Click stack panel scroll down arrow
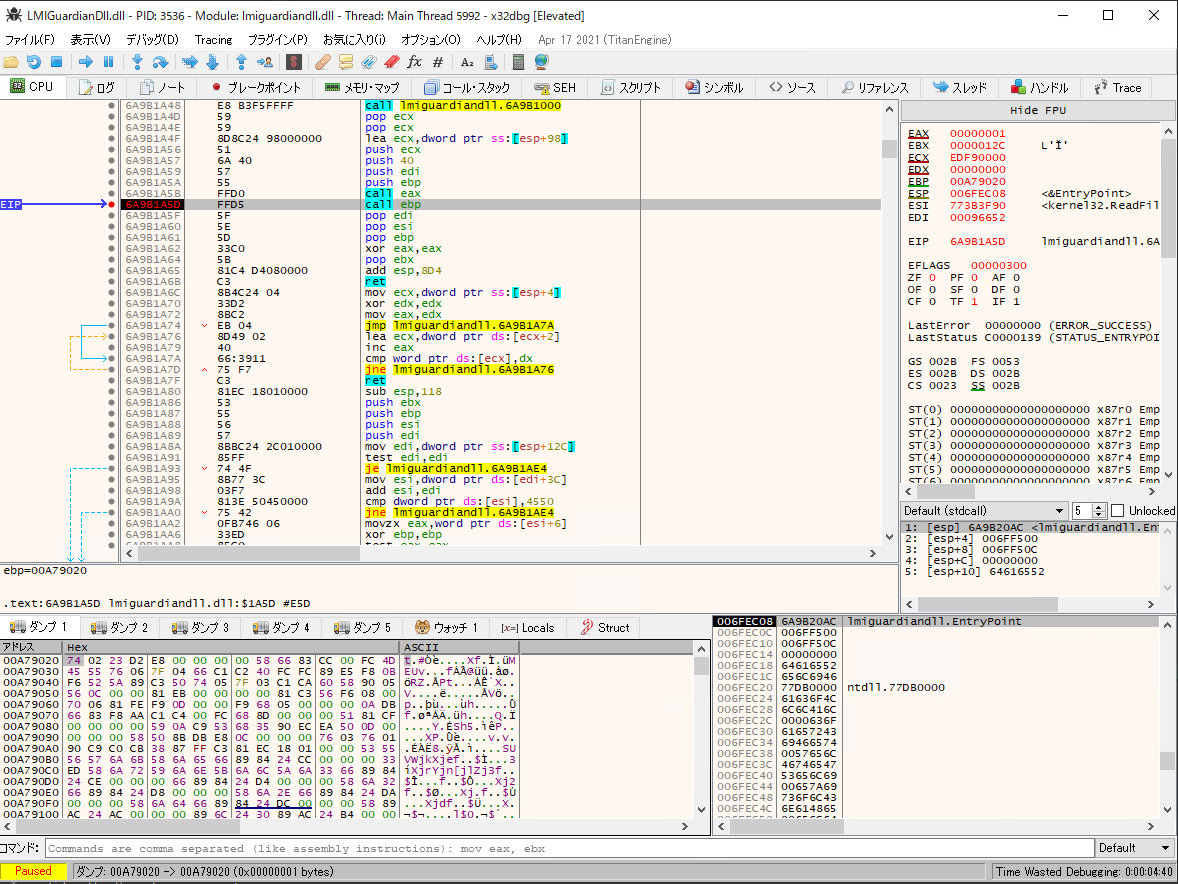Screen dimensions: 1178x884 tap(1168, 810)
